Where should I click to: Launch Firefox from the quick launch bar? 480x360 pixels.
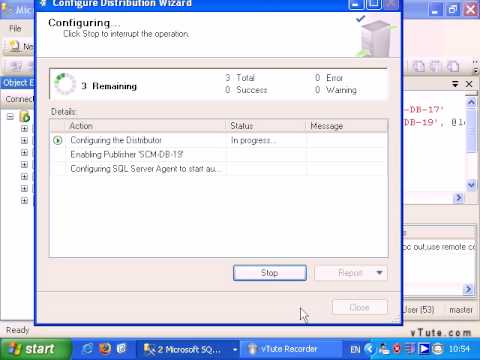[105, 349]
